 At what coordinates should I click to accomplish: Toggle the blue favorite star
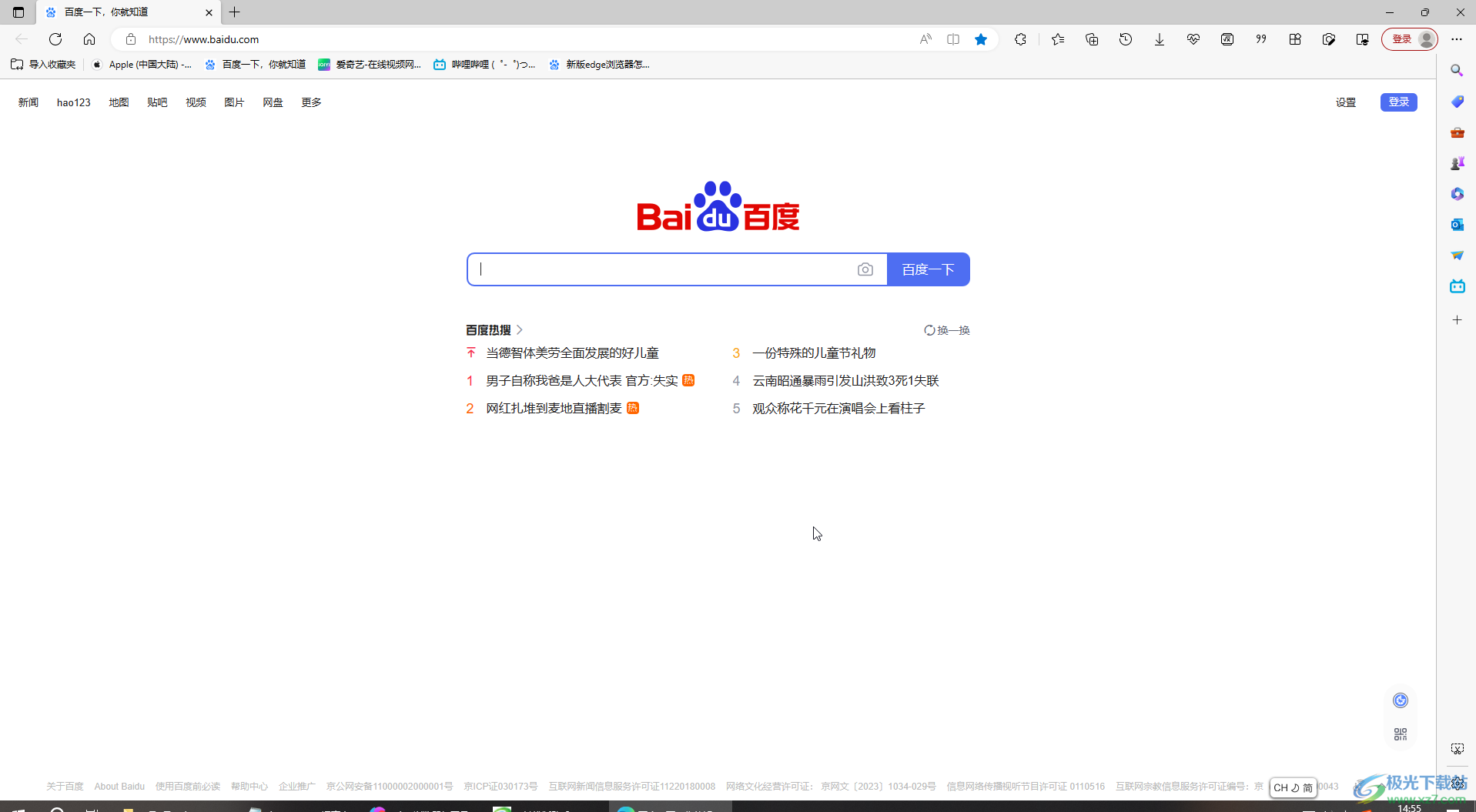click(x=981, y=39)
